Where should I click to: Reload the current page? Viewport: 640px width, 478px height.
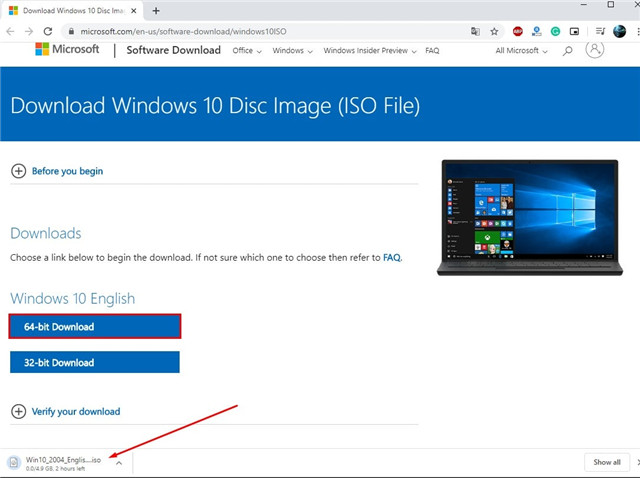pos(48,31)
